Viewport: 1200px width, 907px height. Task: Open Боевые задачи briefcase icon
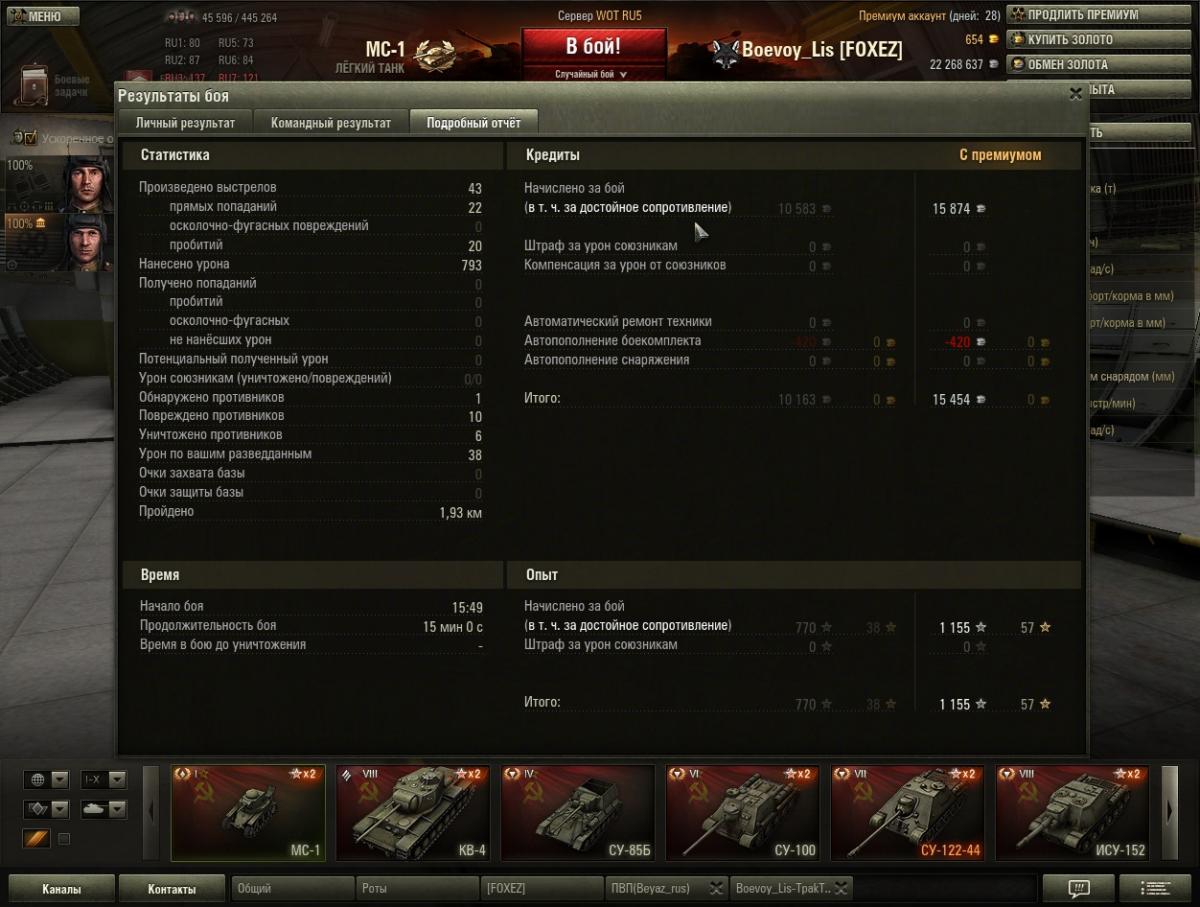33,87
